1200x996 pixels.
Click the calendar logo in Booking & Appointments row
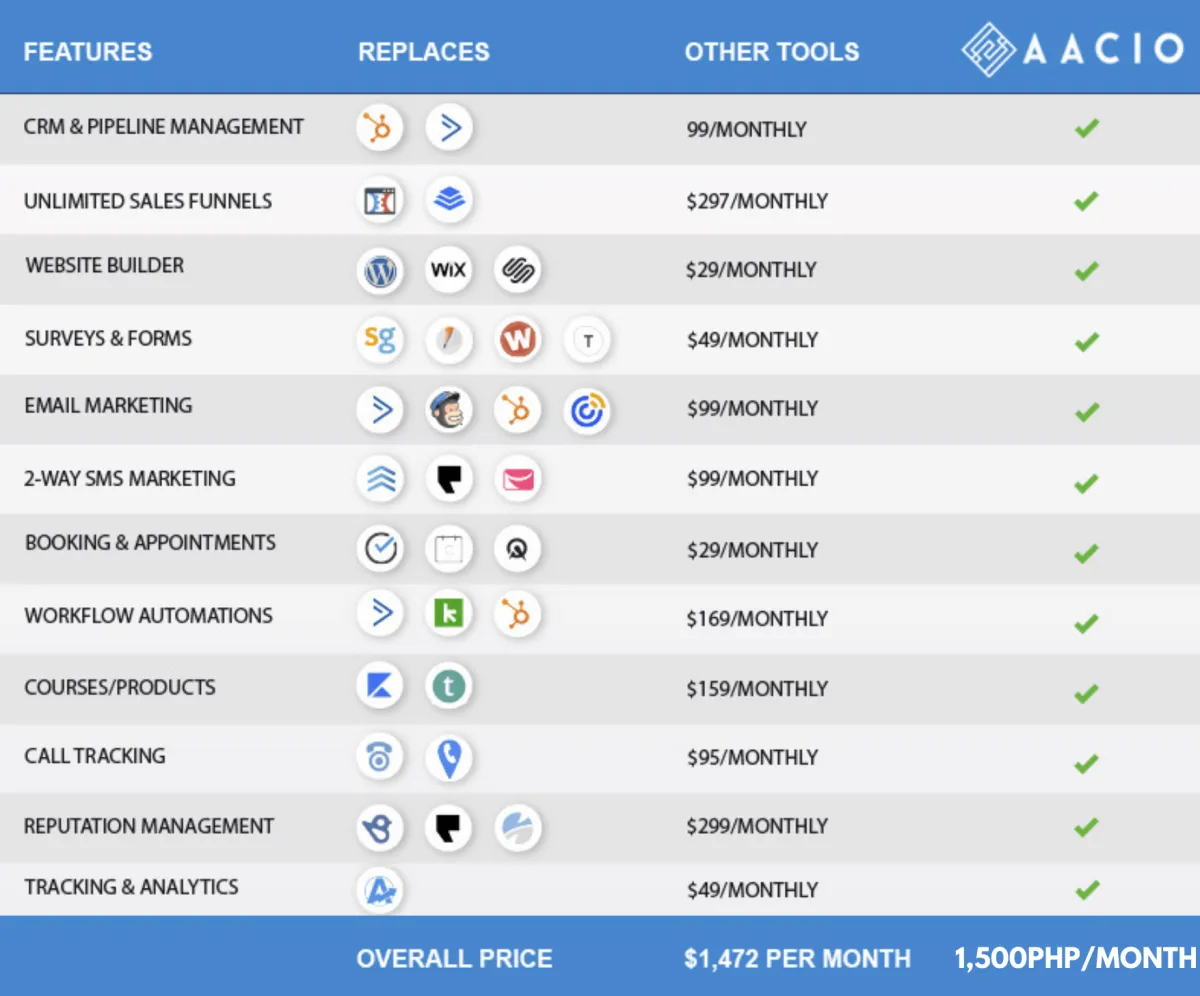pyautogui.click(x=449, y=549)
